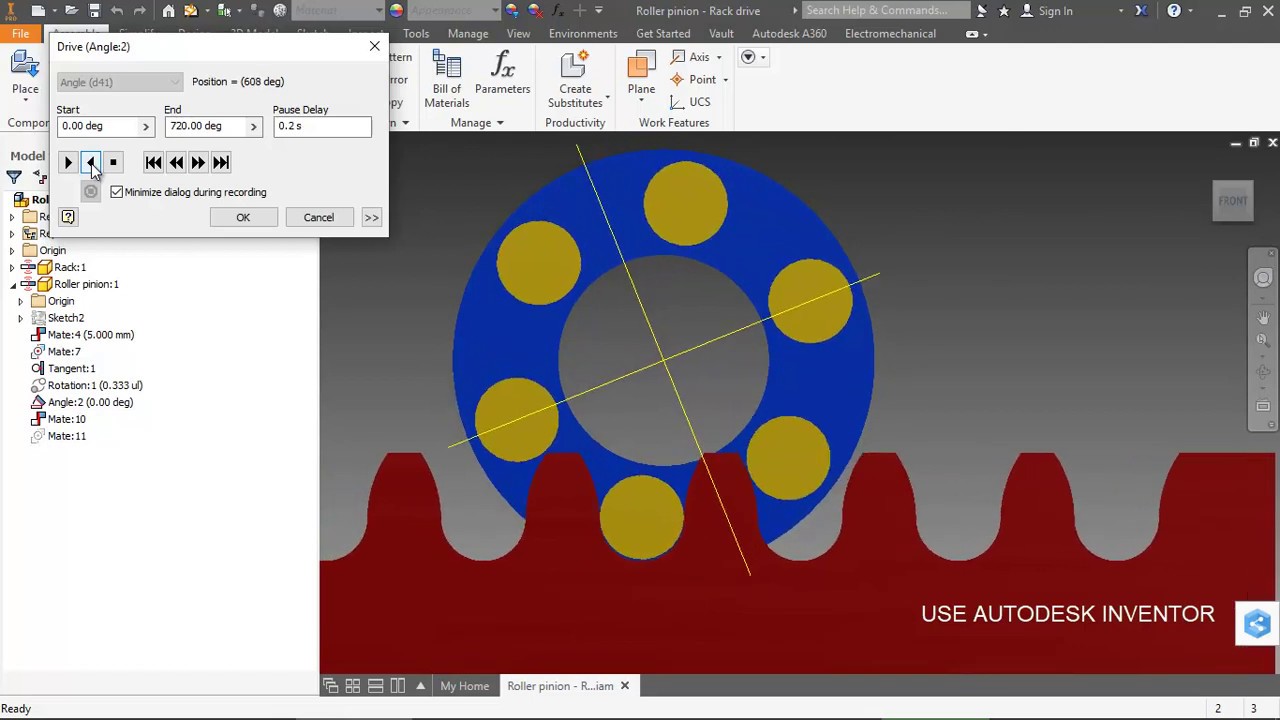Viewport: 1280px width, 720px height.
Task: Click the FRONT ViewCube face
Action: [1233, 201]
